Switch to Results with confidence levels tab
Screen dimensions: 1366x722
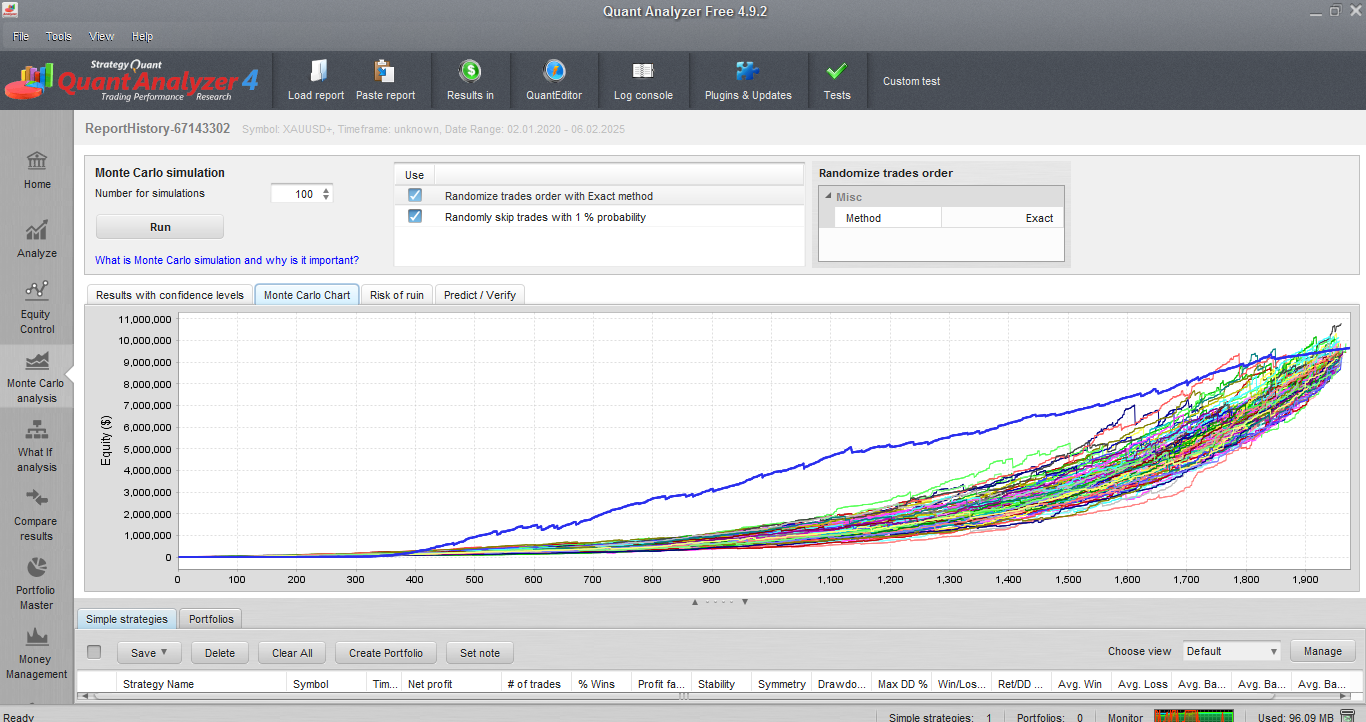point(170,295)
